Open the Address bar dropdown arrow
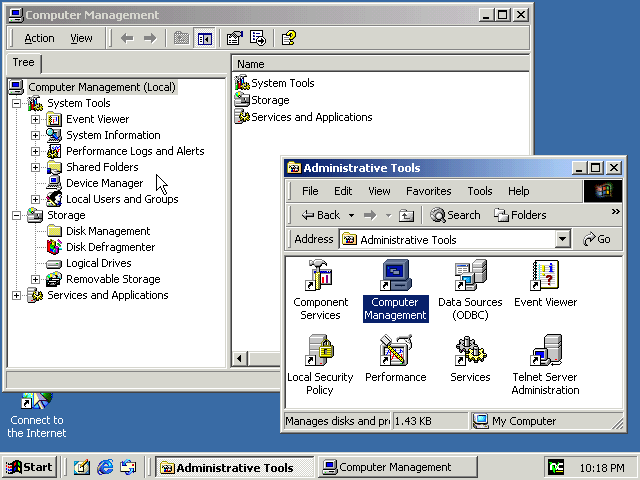This screenshot has height=480, width=640. tap(562, 239)
